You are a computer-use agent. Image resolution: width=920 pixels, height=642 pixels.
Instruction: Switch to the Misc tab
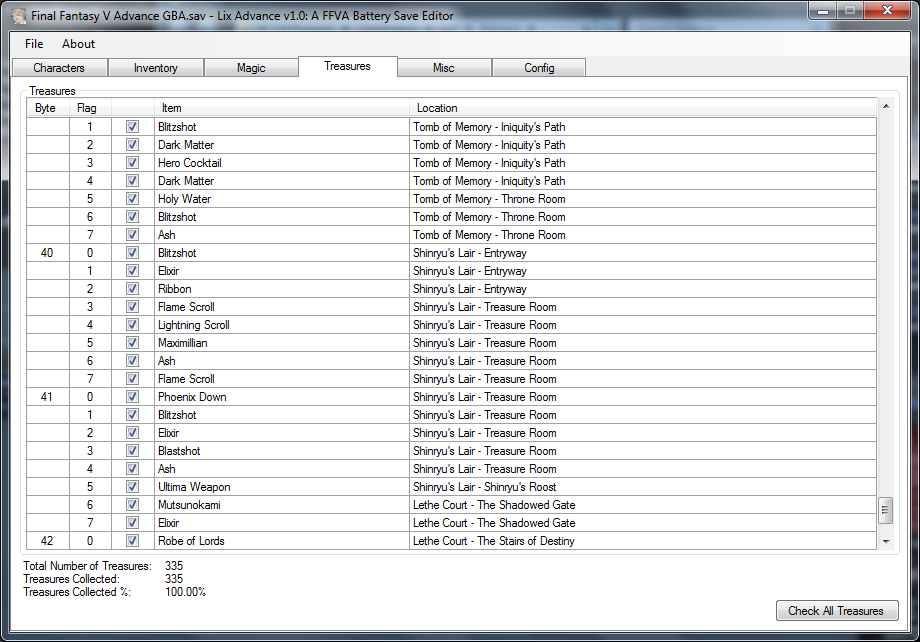click(x=444, y=67)
